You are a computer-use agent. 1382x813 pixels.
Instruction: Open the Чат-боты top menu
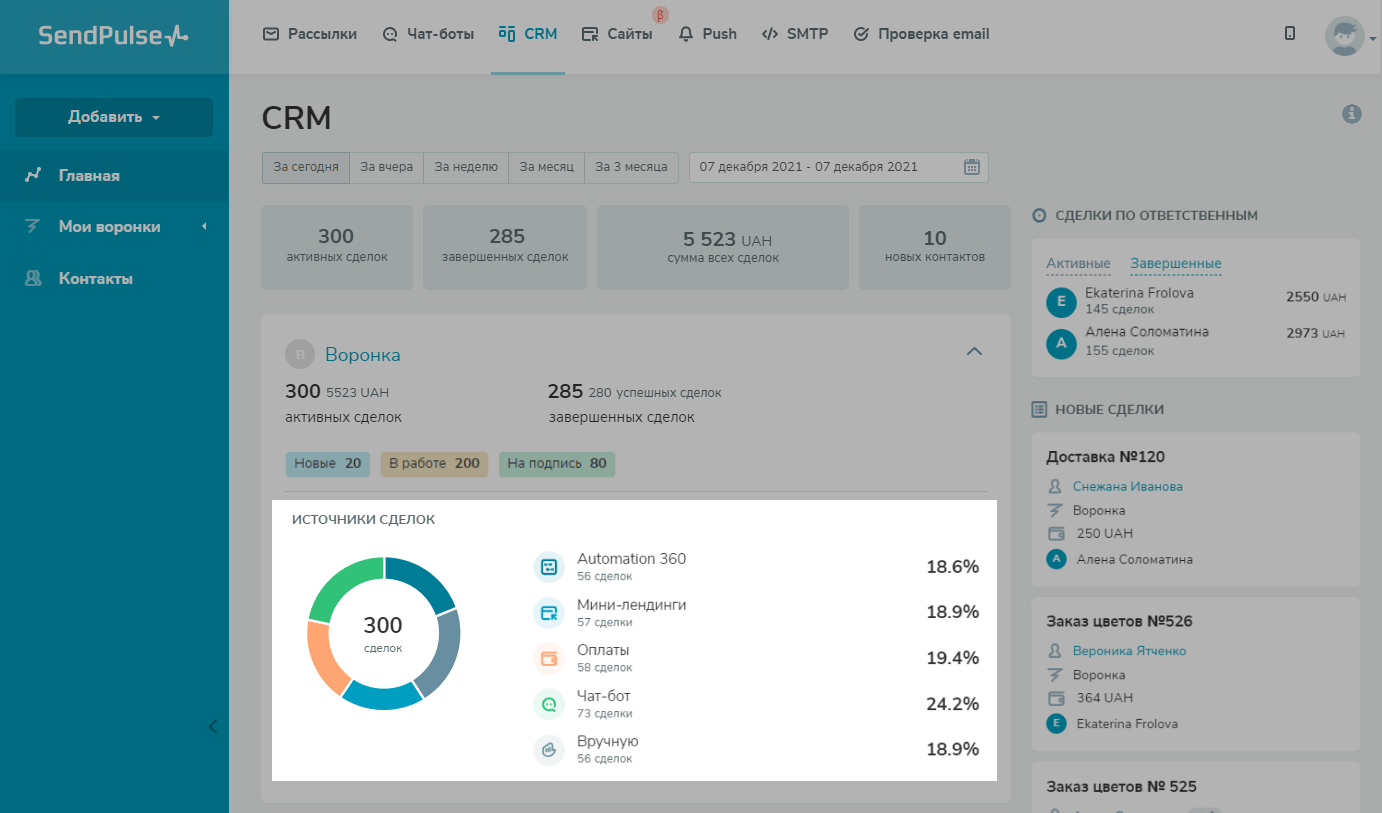pos(429,34)
